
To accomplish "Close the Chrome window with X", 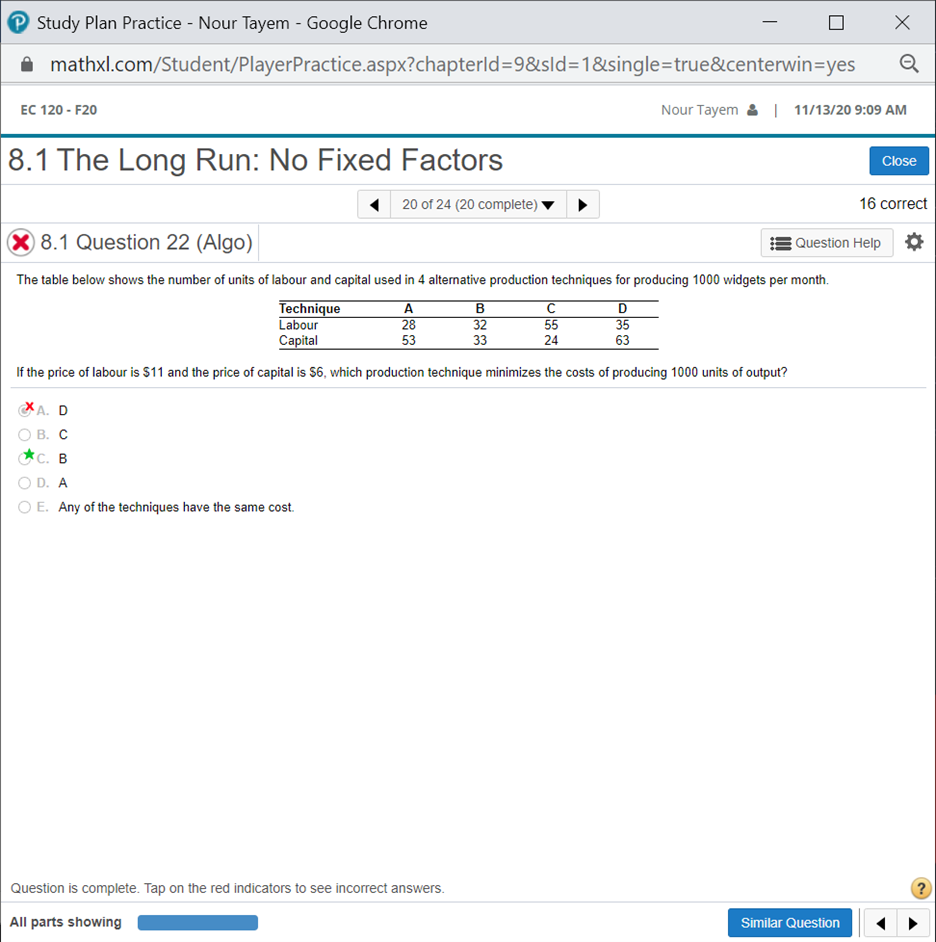I will click(902, 23).
